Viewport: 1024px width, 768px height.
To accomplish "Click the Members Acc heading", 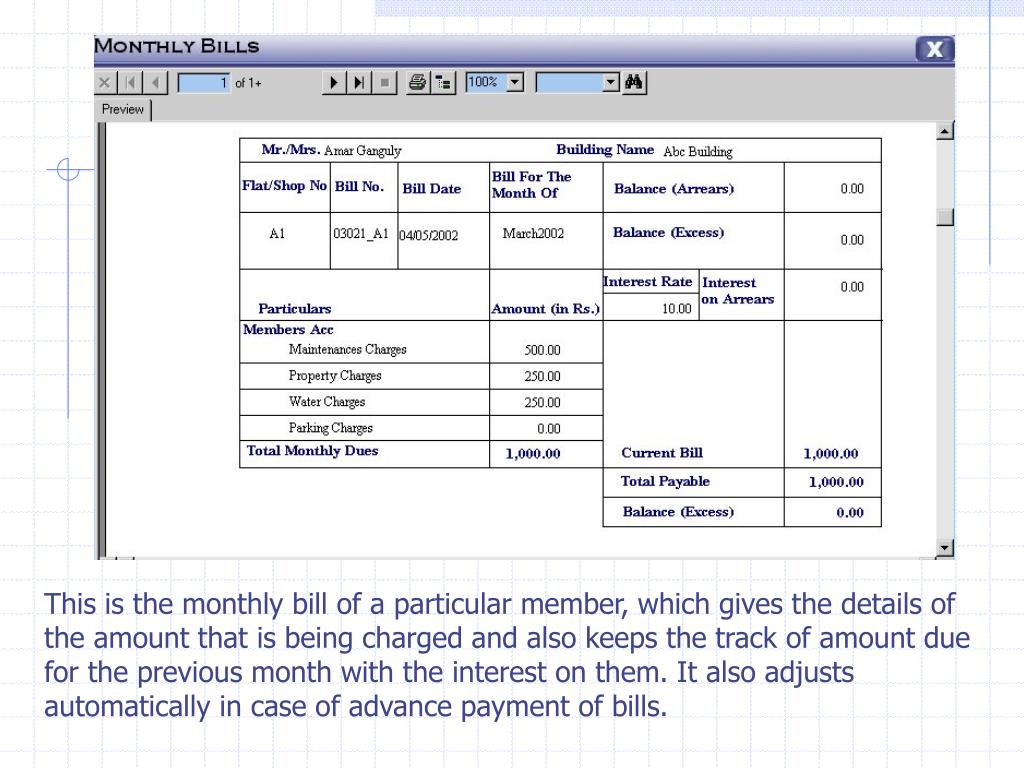I will 288,329.
